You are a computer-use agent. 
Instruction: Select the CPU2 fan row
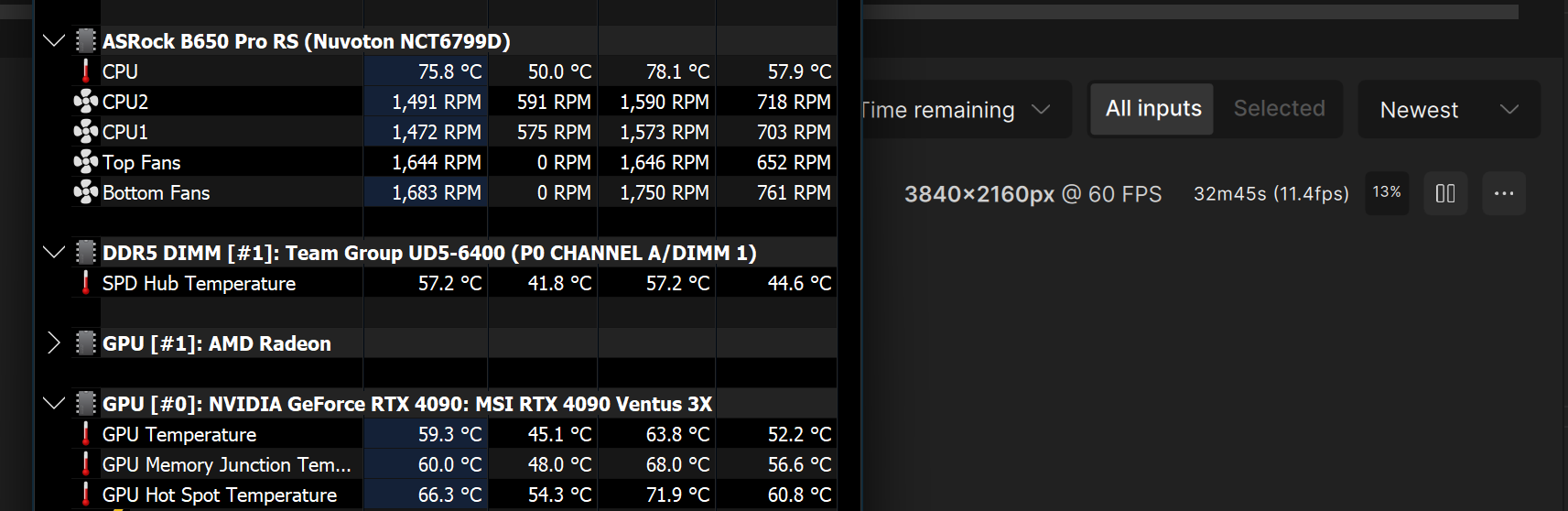[x=454, y=102]
